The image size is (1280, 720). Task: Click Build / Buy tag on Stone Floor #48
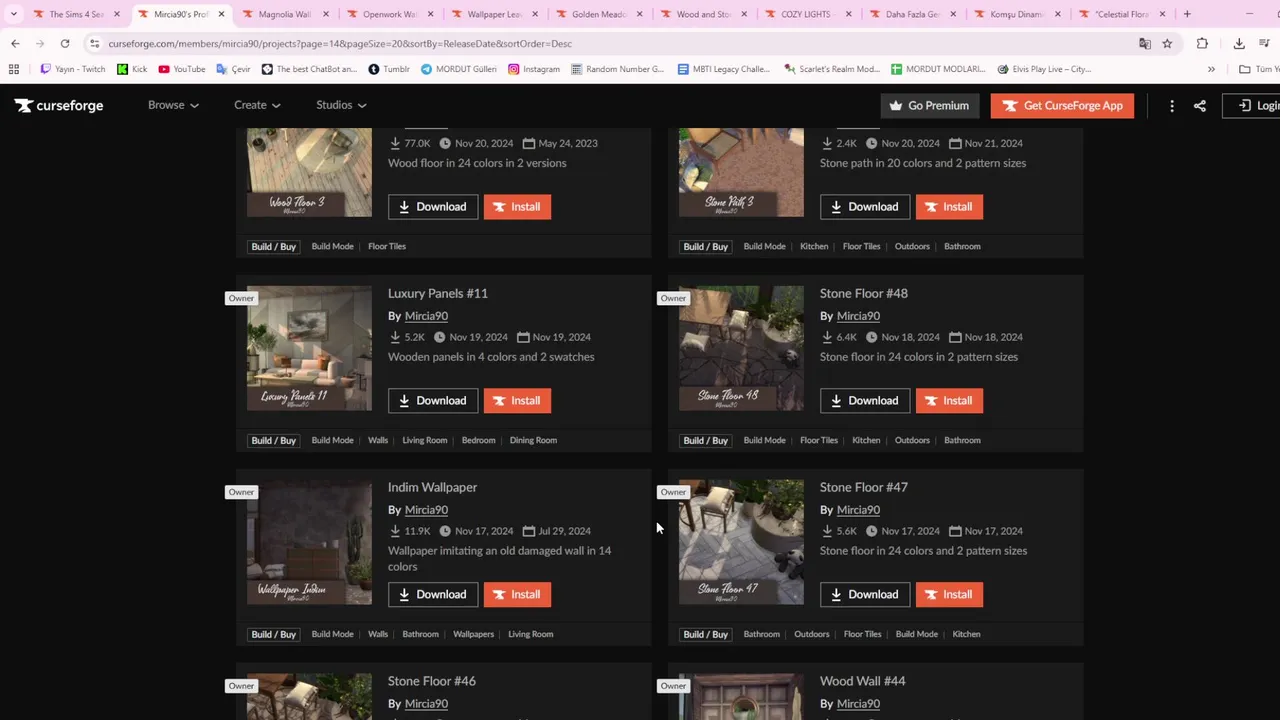(x=705, y=440)
